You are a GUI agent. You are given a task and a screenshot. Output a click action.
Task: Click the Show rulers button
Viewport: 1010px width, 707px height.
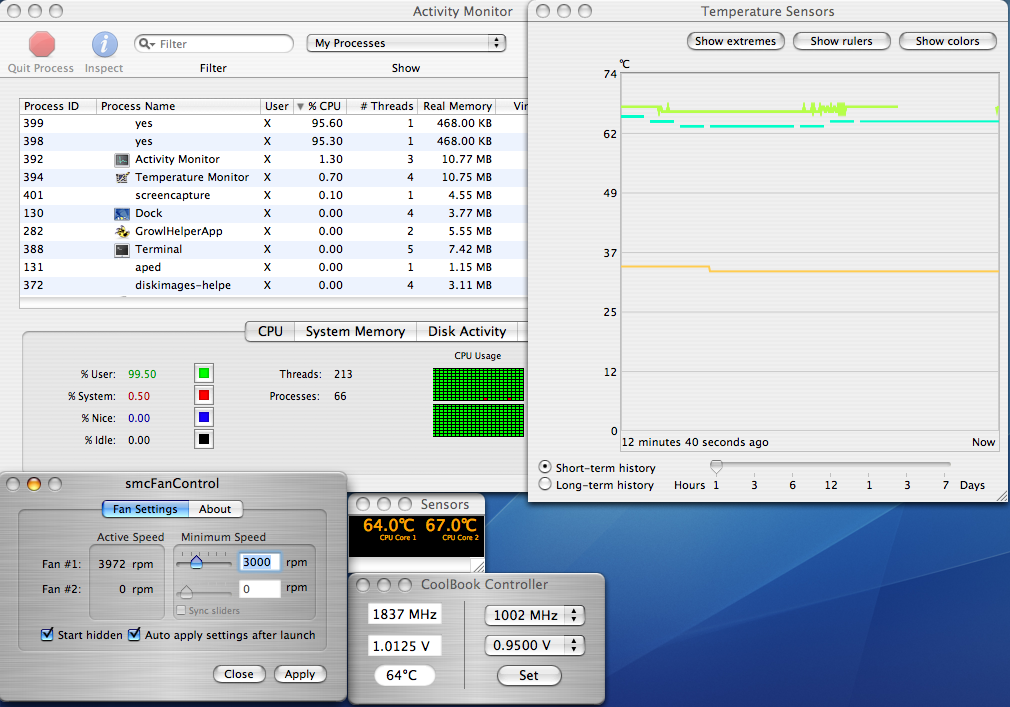841,41
